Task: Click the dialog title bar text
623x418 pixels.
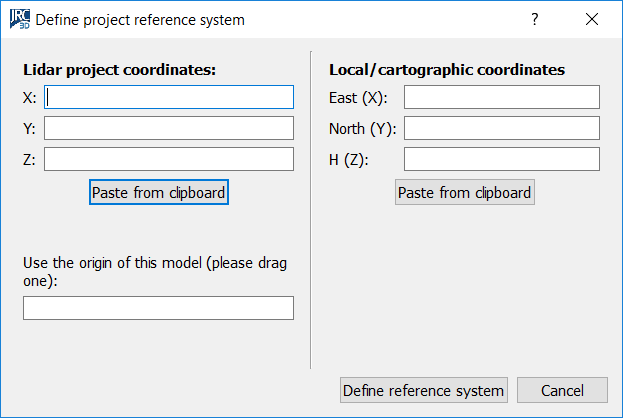Action: (x=140, y=19)
